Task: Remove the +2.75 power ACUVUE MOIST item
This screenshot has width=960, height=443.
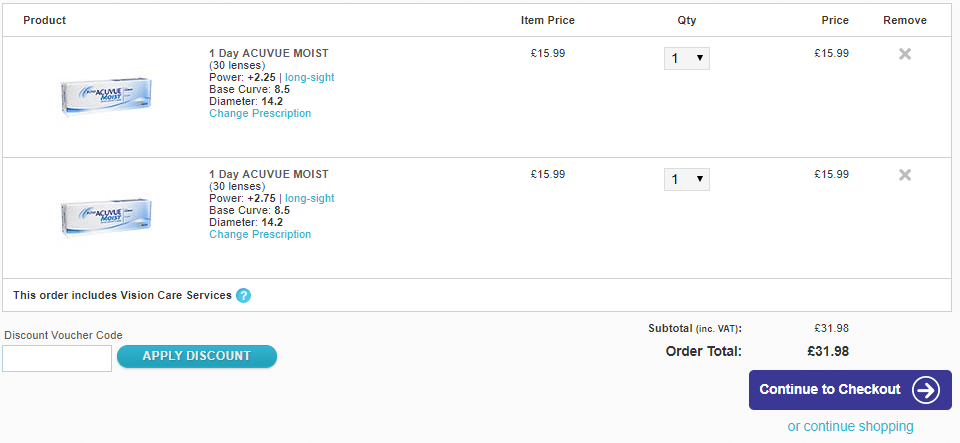Action: [x=904, y=175]
